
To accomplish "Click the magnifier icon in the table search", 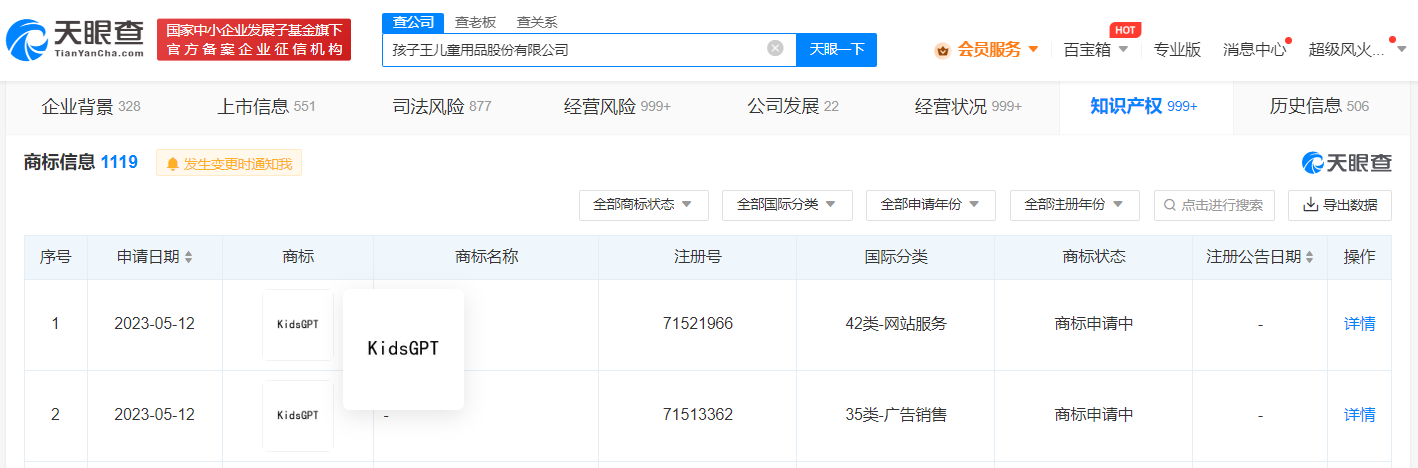I will coord(1170,205).
